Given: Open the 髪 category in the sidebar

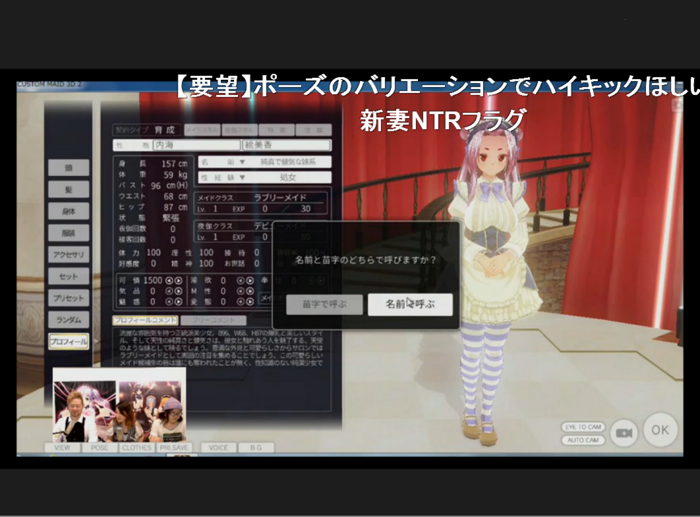Looking at the screenshot, I should click(x=69, y=189).
